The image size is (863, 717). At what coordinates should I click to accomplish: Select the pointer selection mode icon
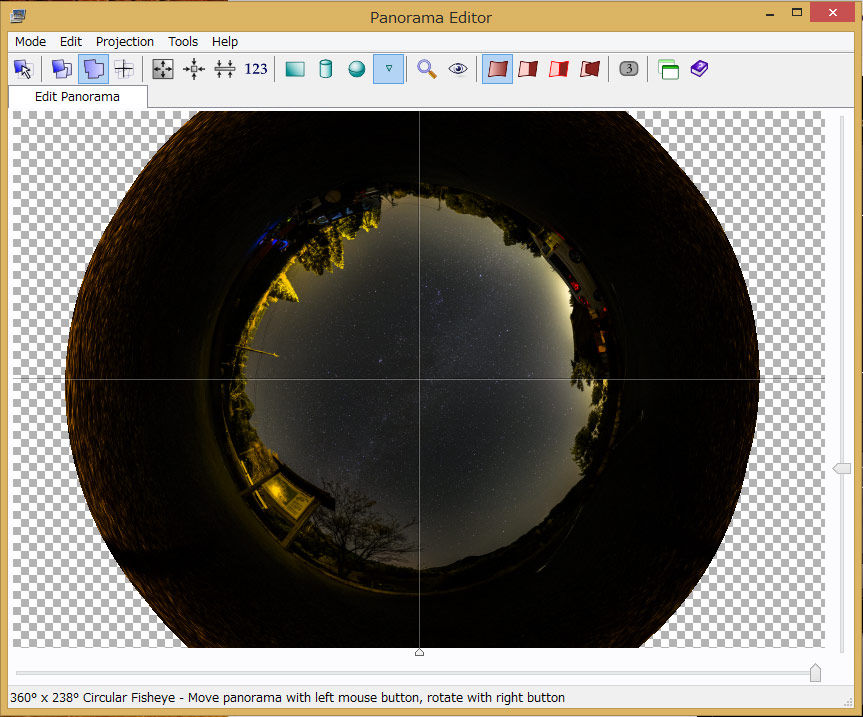23,69
